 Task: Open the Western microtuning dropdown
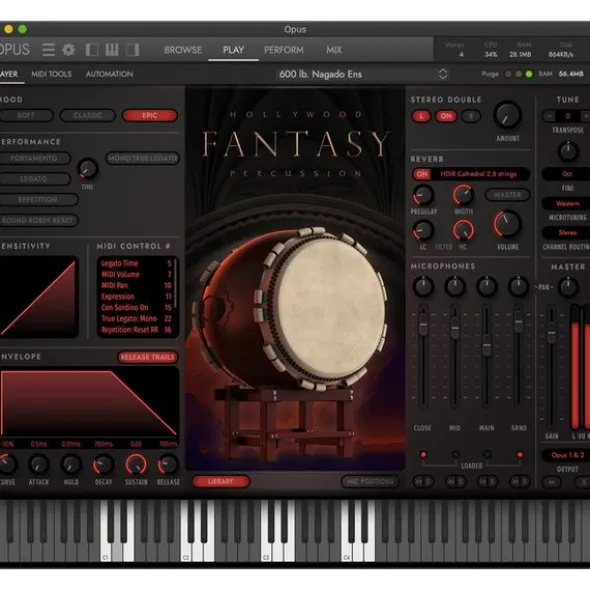click(567, 204)
